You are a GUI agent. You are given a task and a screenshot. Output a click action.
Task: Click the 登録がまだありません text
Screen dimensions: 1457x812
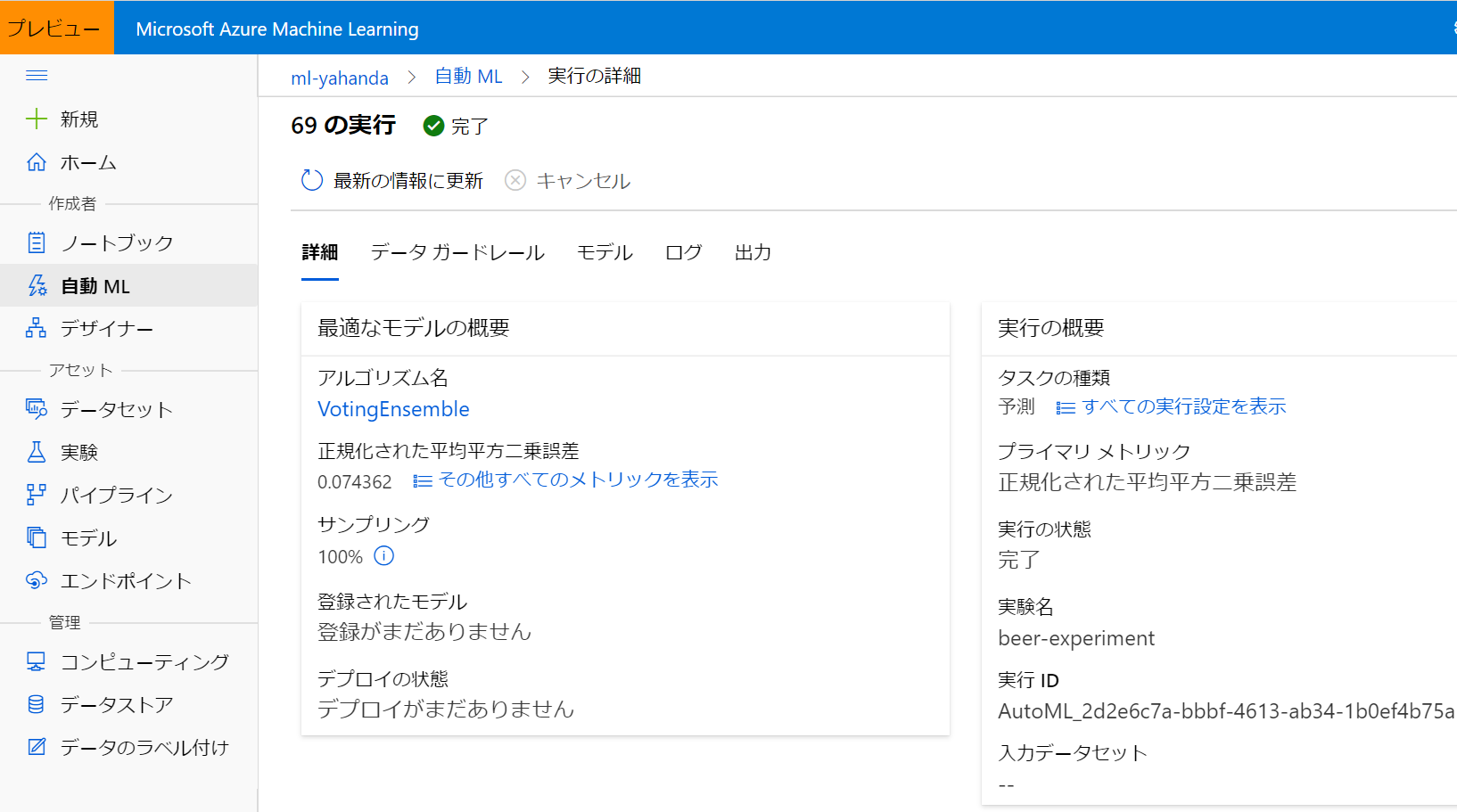point(424,632)
